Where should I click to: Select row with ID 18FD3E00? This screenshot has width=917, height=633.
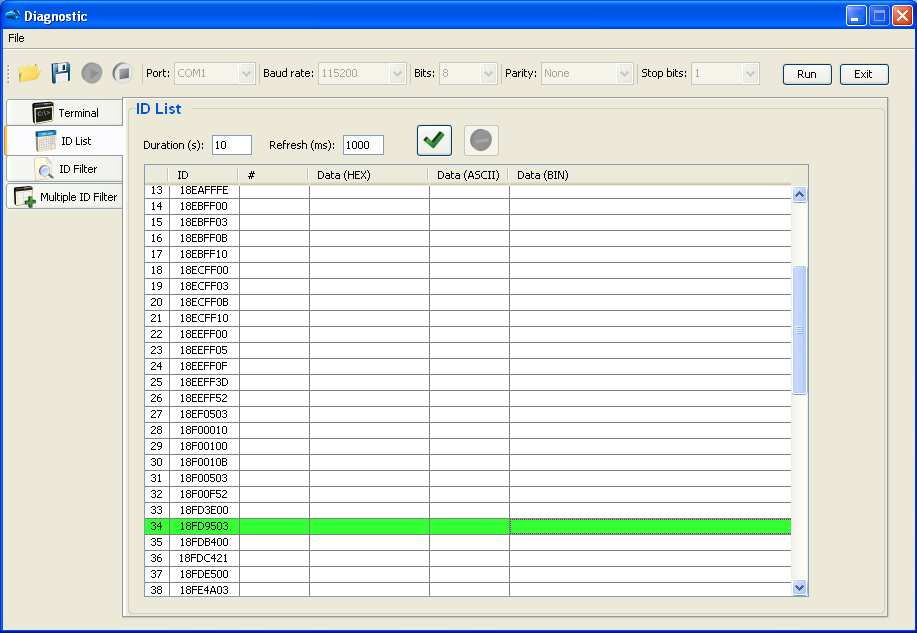pos(468,510)
